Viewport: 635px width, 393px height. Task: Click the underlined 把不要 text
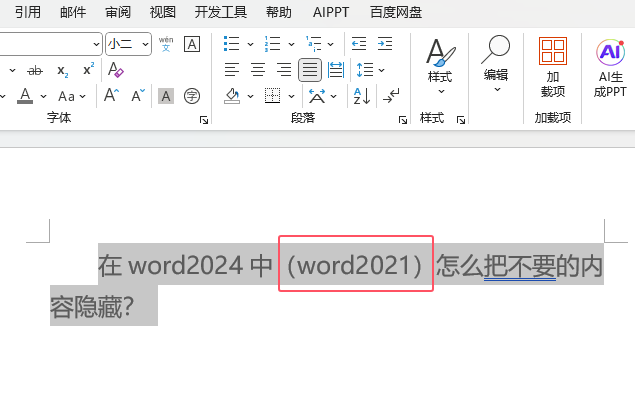pyautogui.click(x=520, y=266)
